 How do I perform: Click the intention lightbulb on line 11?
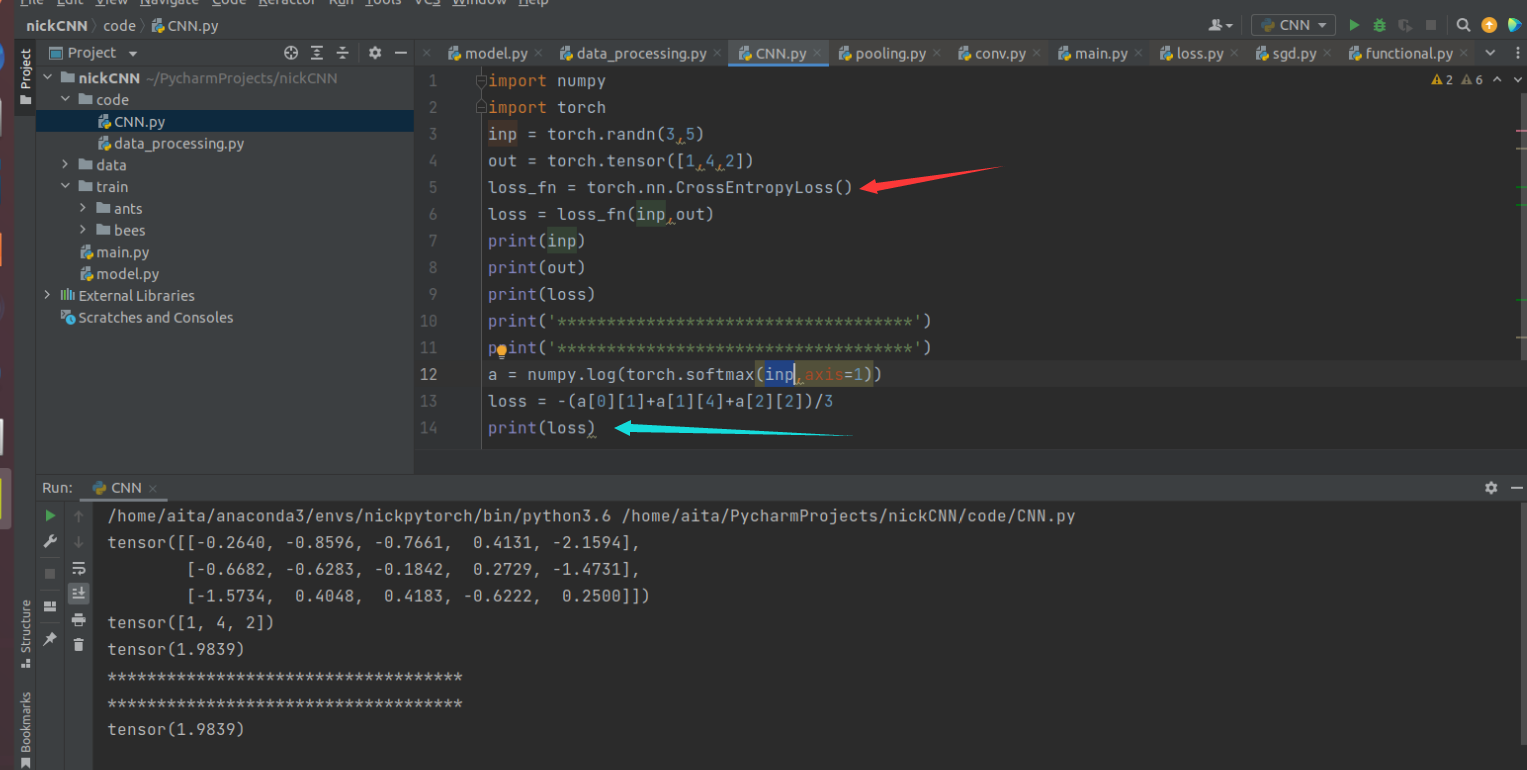pos(502,351)
